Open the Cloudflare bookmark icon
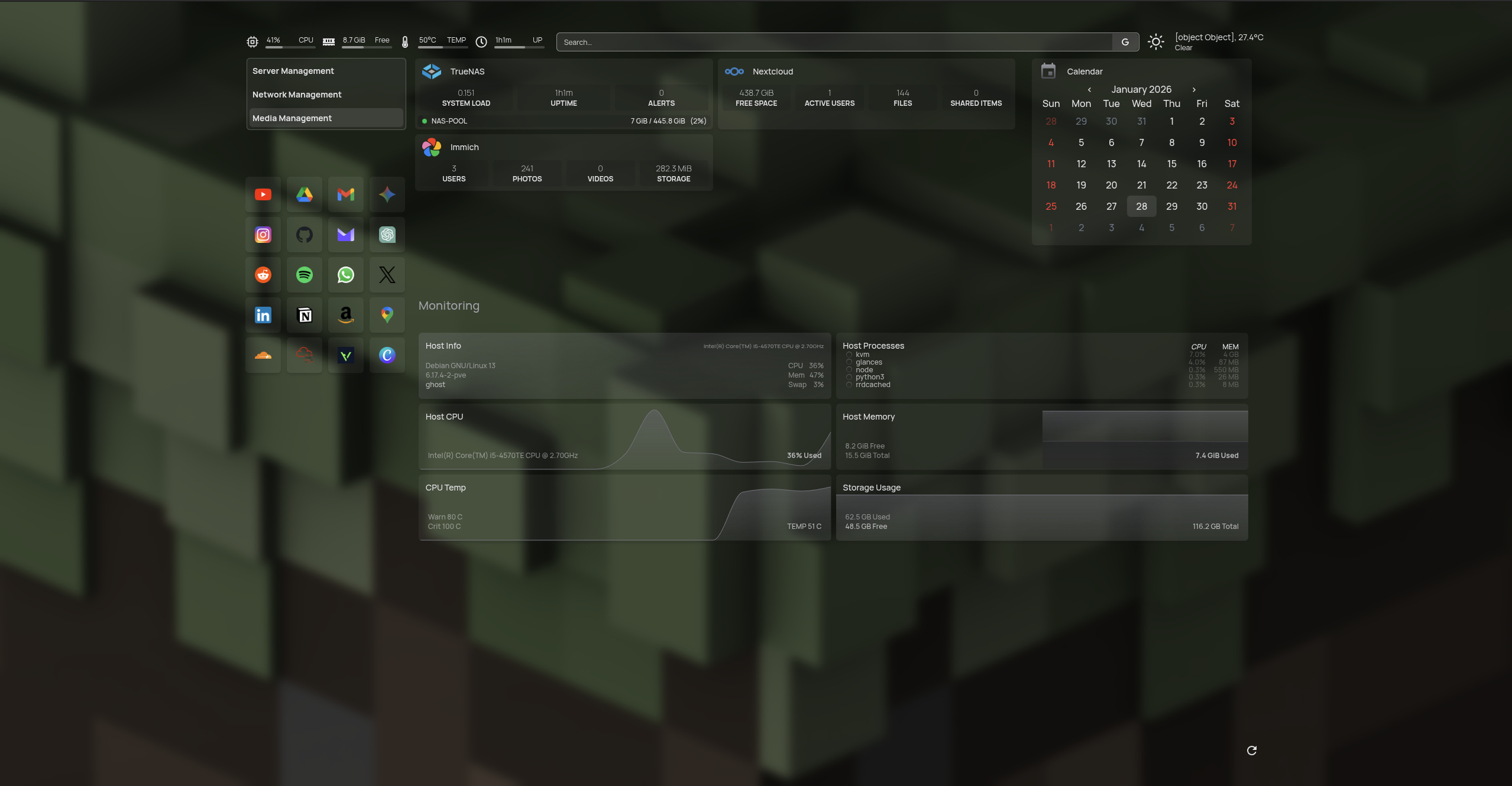Viewport: 1512px width, 786px height. pyautogui.click(x=263, y=355)
